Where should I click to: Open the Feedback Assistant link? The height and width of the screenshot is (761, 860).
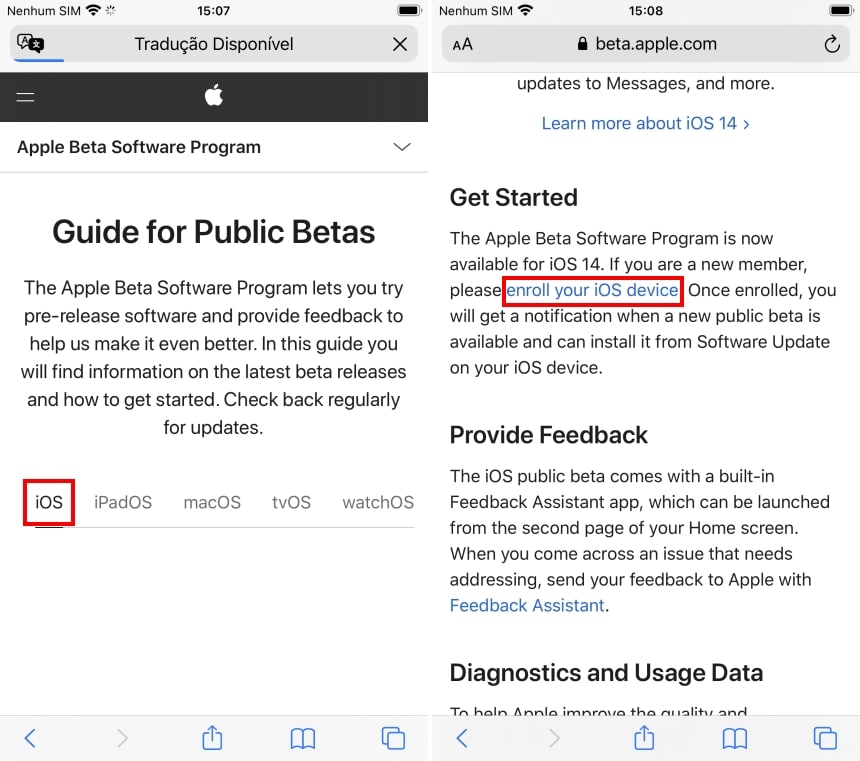coord(527,605)
